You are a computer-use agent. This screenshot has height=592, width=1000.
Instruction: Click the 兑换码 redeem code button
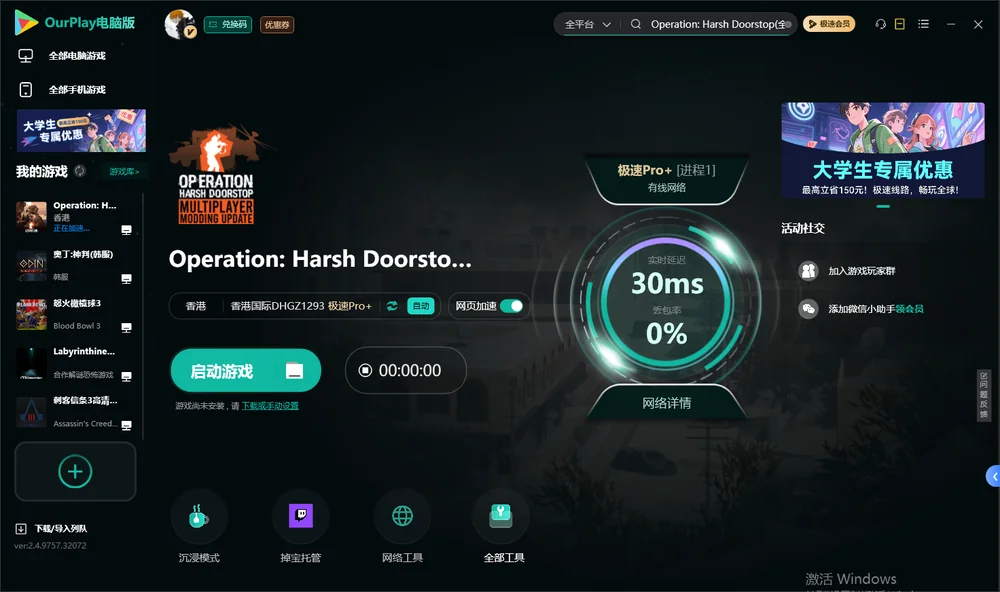(228, 25)
